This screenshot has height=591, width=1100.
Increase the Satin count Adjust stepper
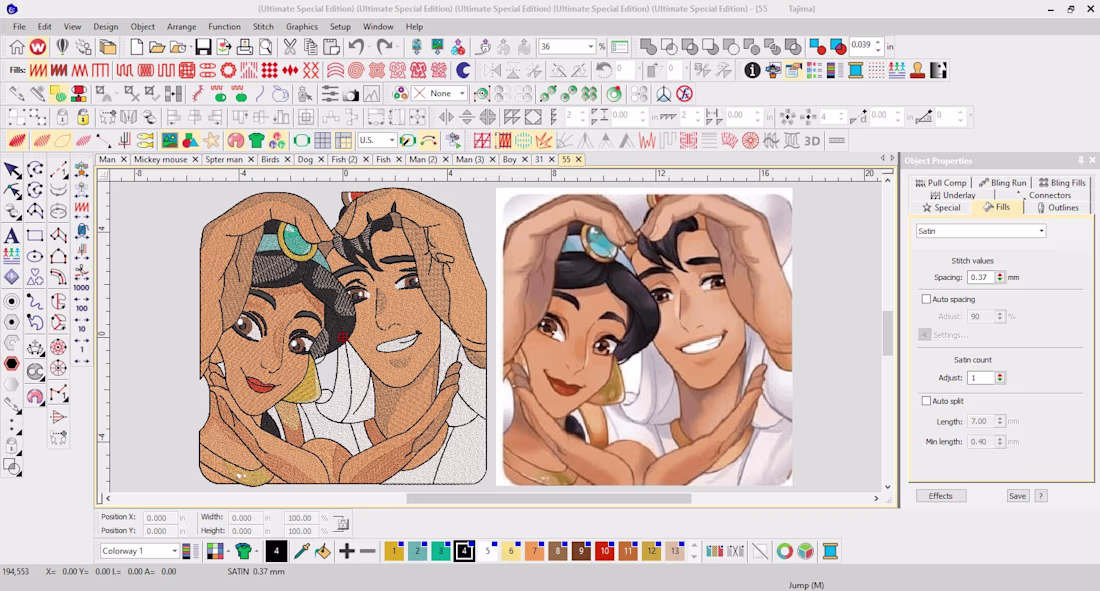pos(1000,375)
